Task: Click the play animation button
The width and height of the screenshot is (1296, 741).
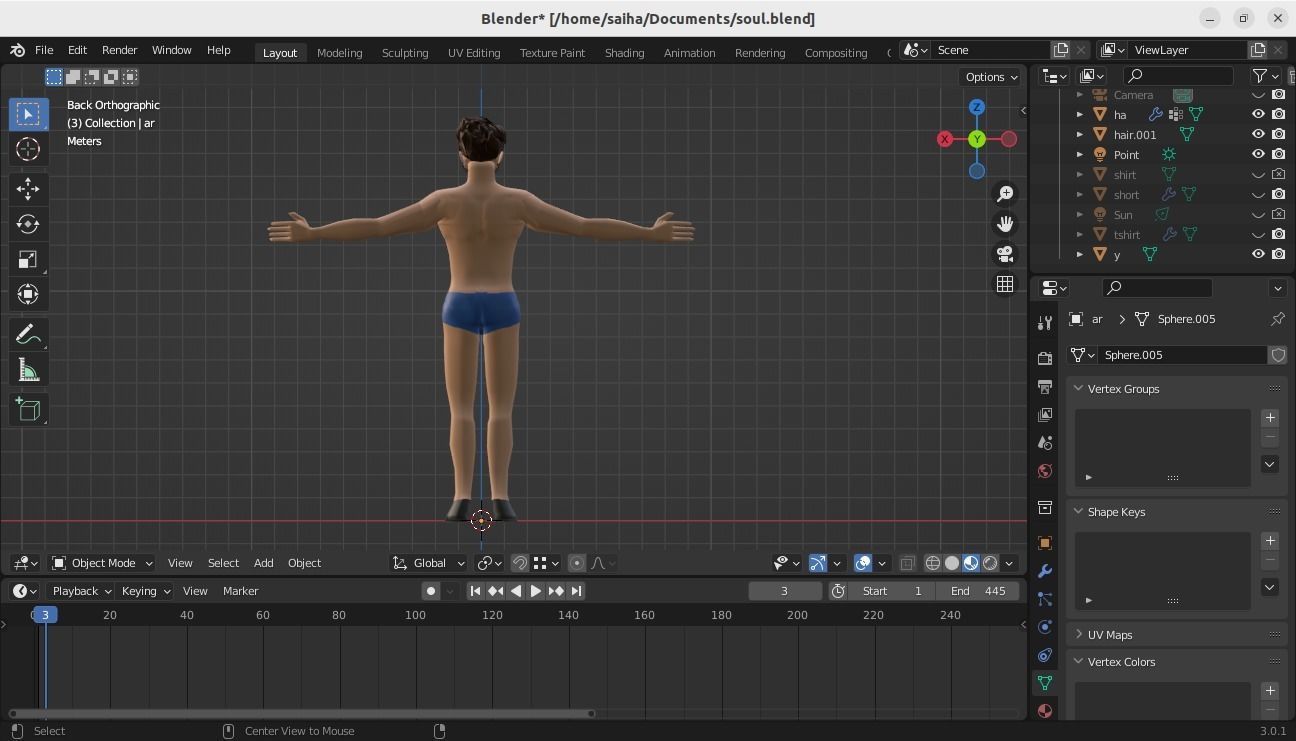Action: [x=535, y=591]
